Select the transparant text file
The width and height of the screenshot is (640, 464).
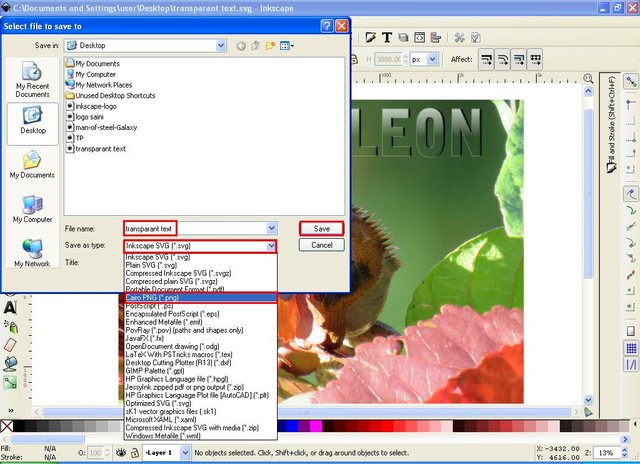tap(96, 149)
